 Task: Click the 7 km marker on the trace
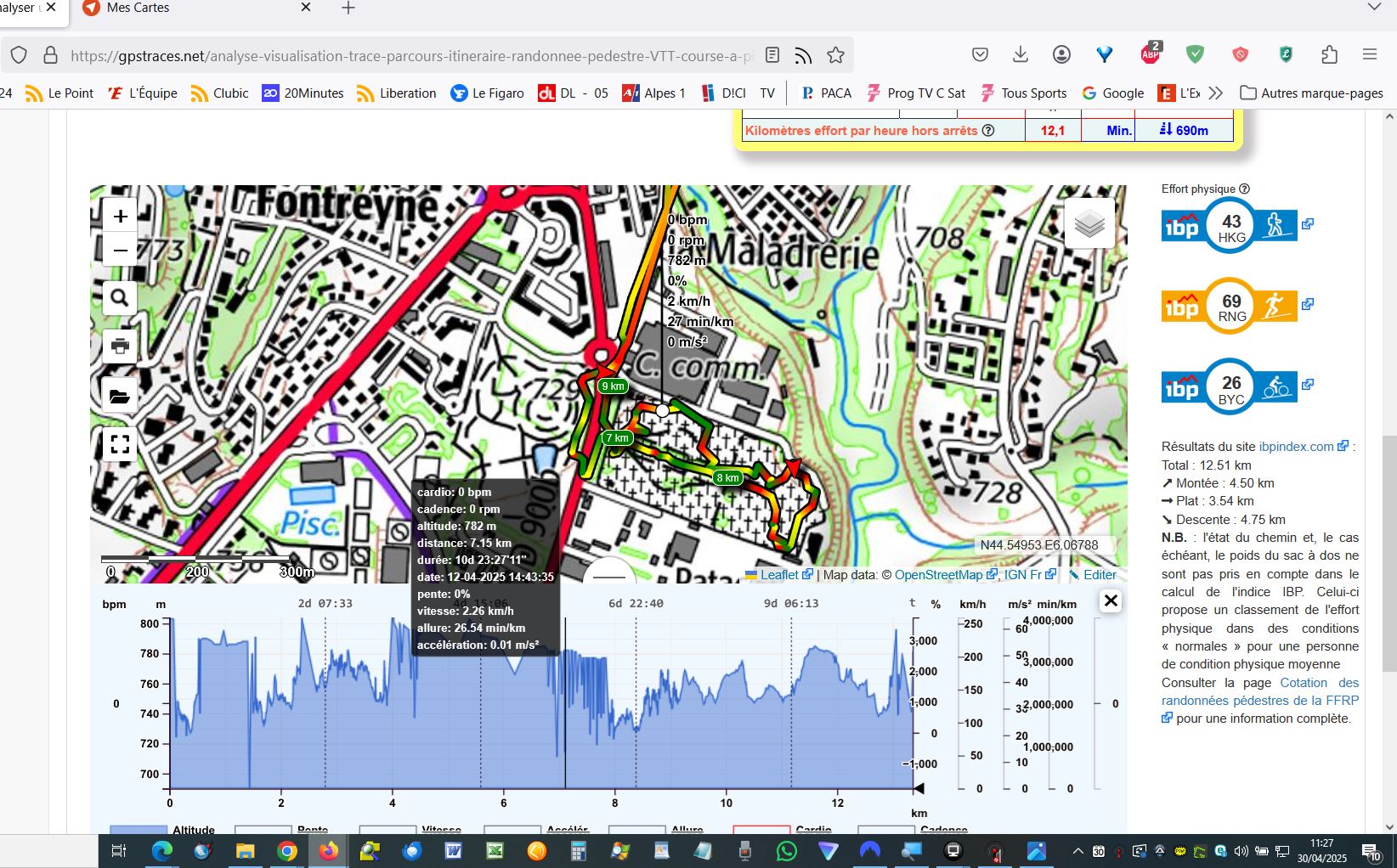(617, 438)
